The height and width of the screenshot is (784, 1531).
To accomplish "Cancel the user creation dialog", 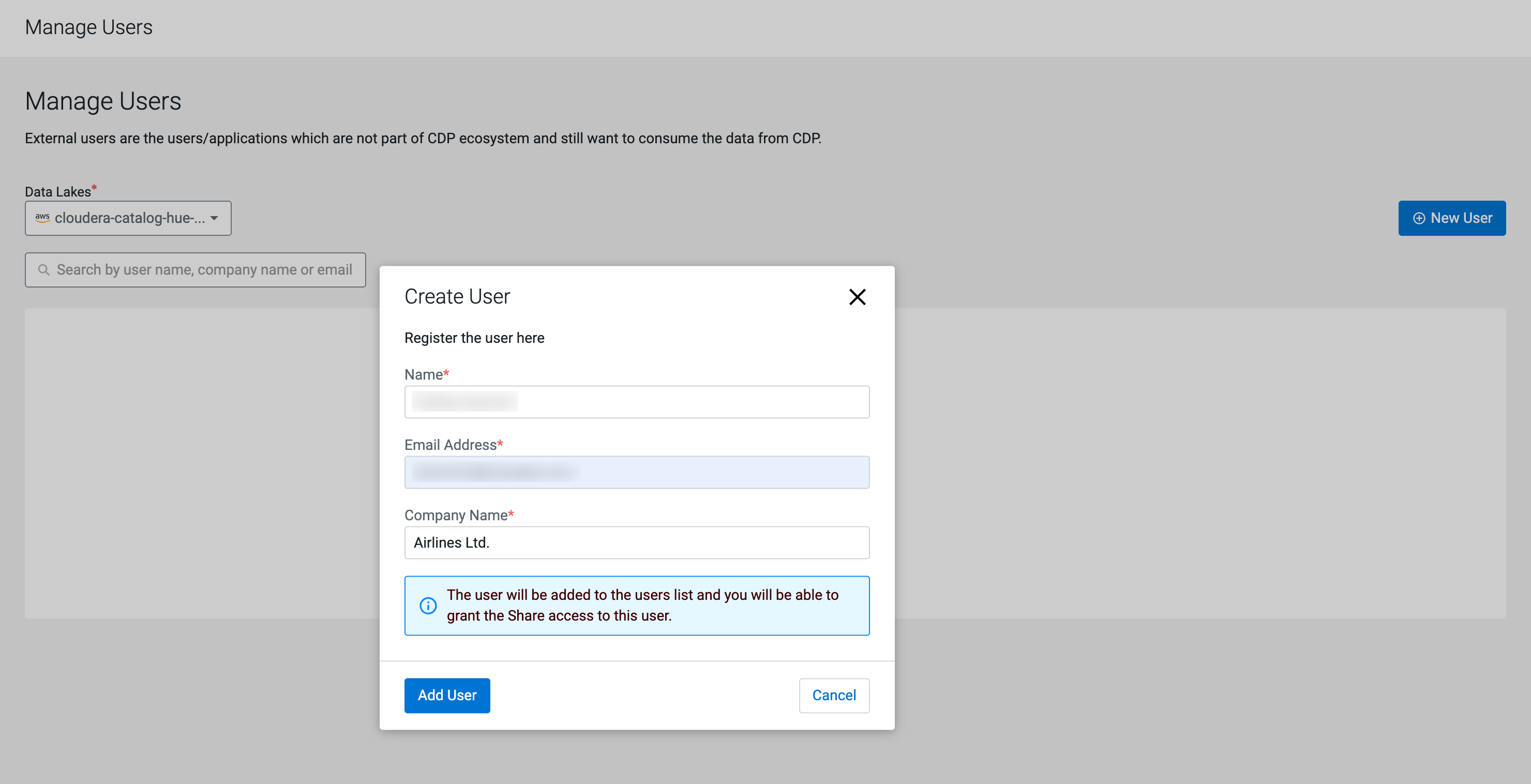I will (x=833, y=695).
